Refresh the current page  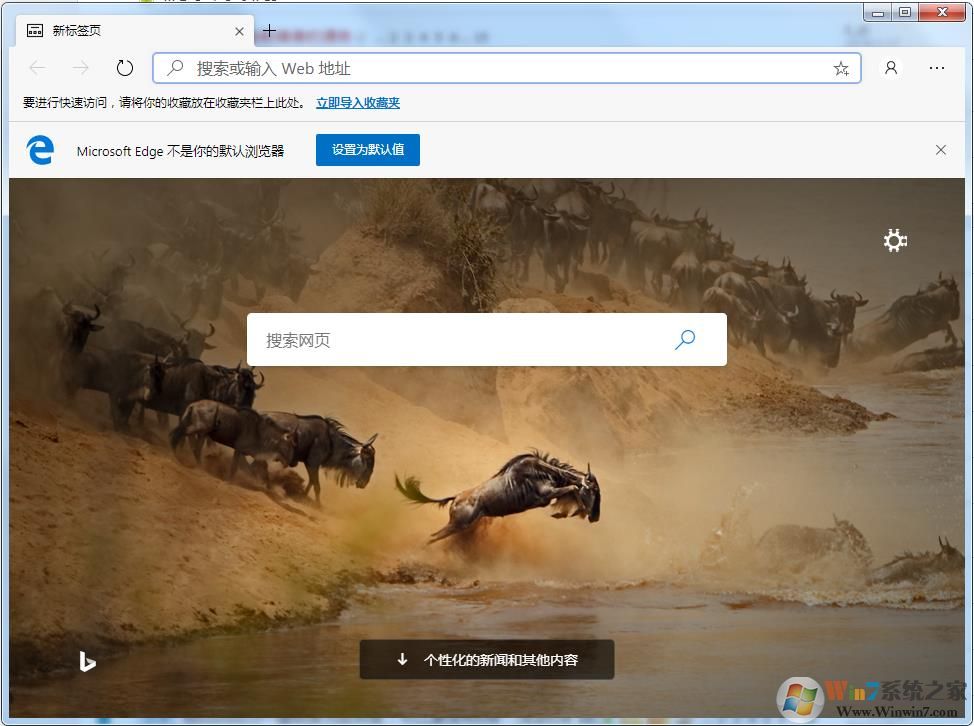pos(123,68)
